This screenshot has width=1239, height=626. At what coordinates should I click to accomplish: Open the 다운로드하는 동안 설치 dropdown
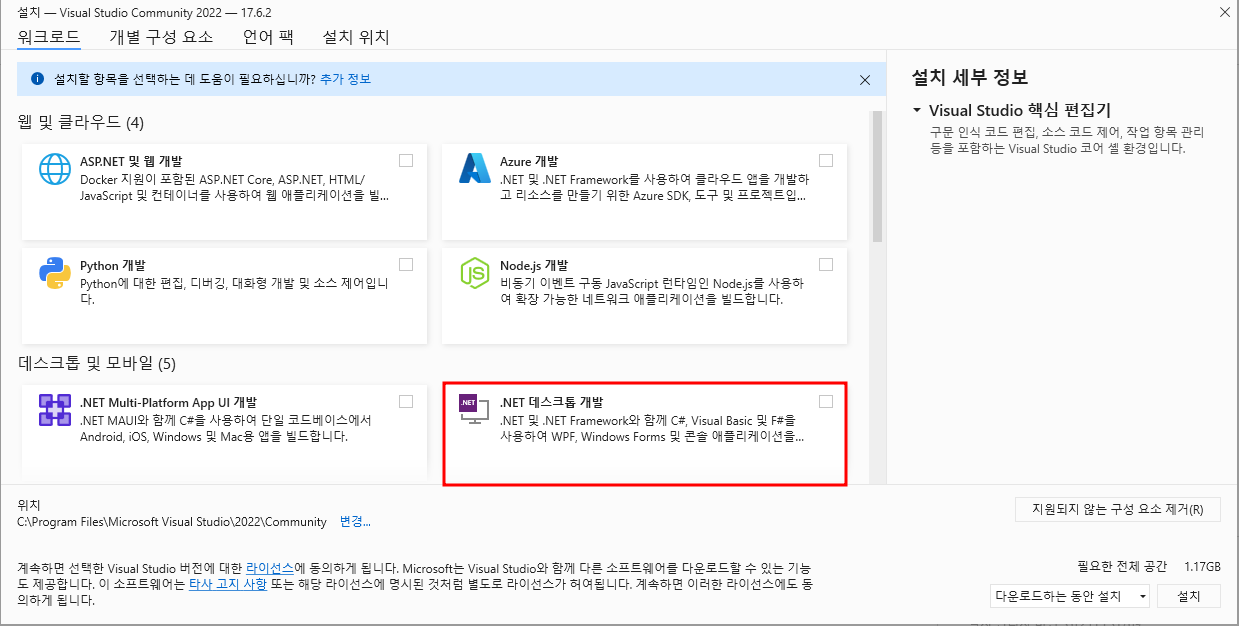pos(1070,596)
